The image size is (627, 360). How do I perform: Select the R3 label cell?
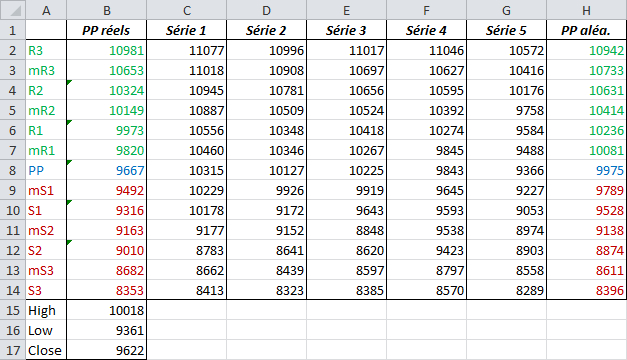point(46,50)
